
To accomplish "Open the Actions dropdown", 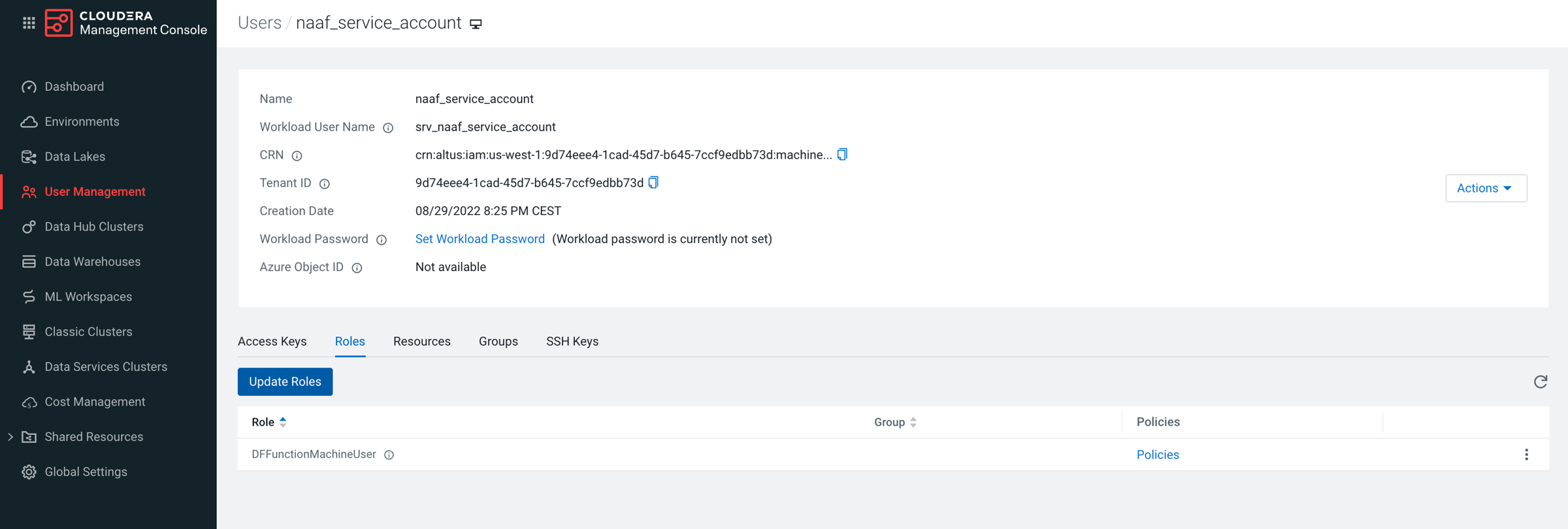I will 1486,188.
